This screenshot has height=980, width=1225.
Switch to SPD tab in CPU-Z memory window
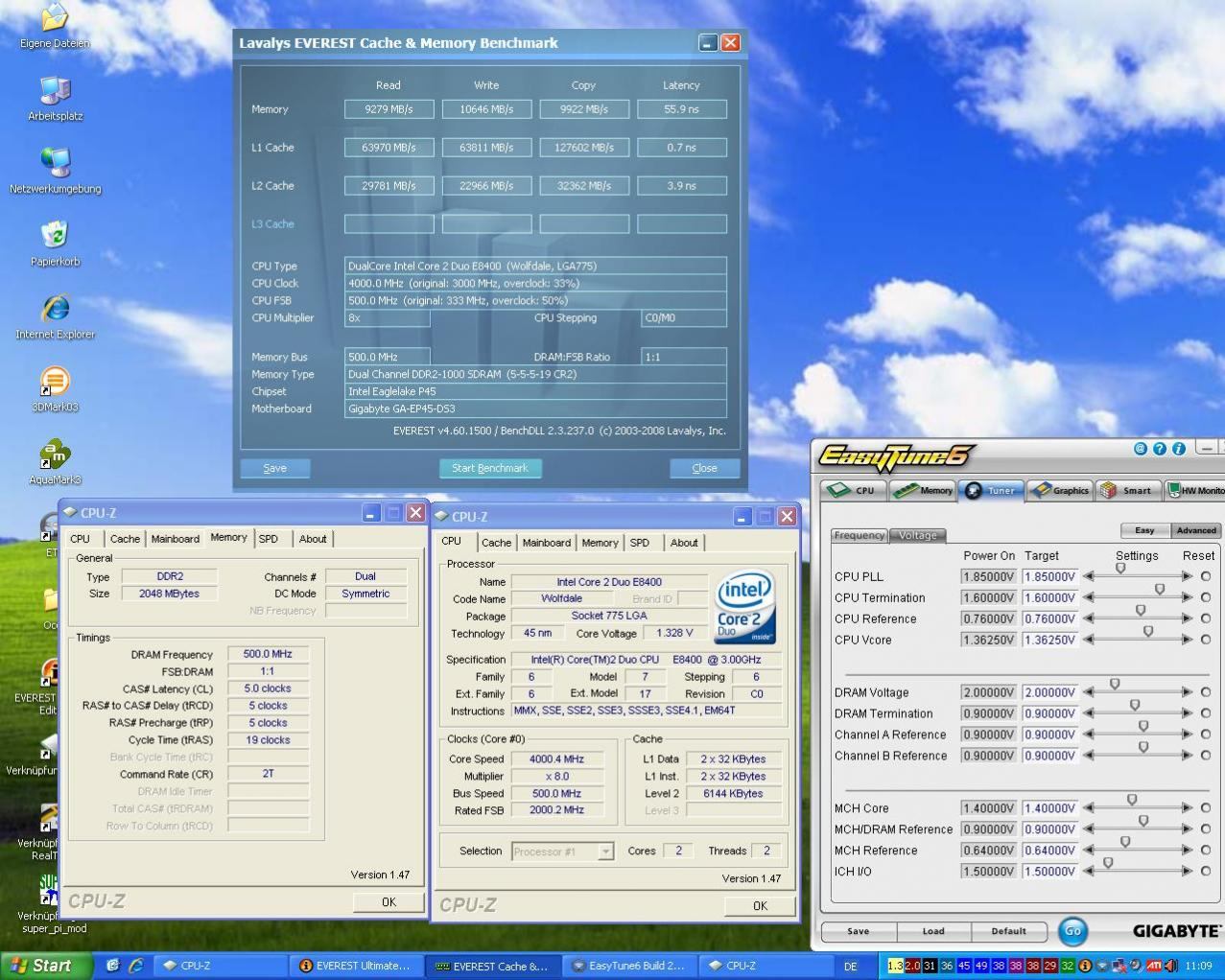pos(269,539)
